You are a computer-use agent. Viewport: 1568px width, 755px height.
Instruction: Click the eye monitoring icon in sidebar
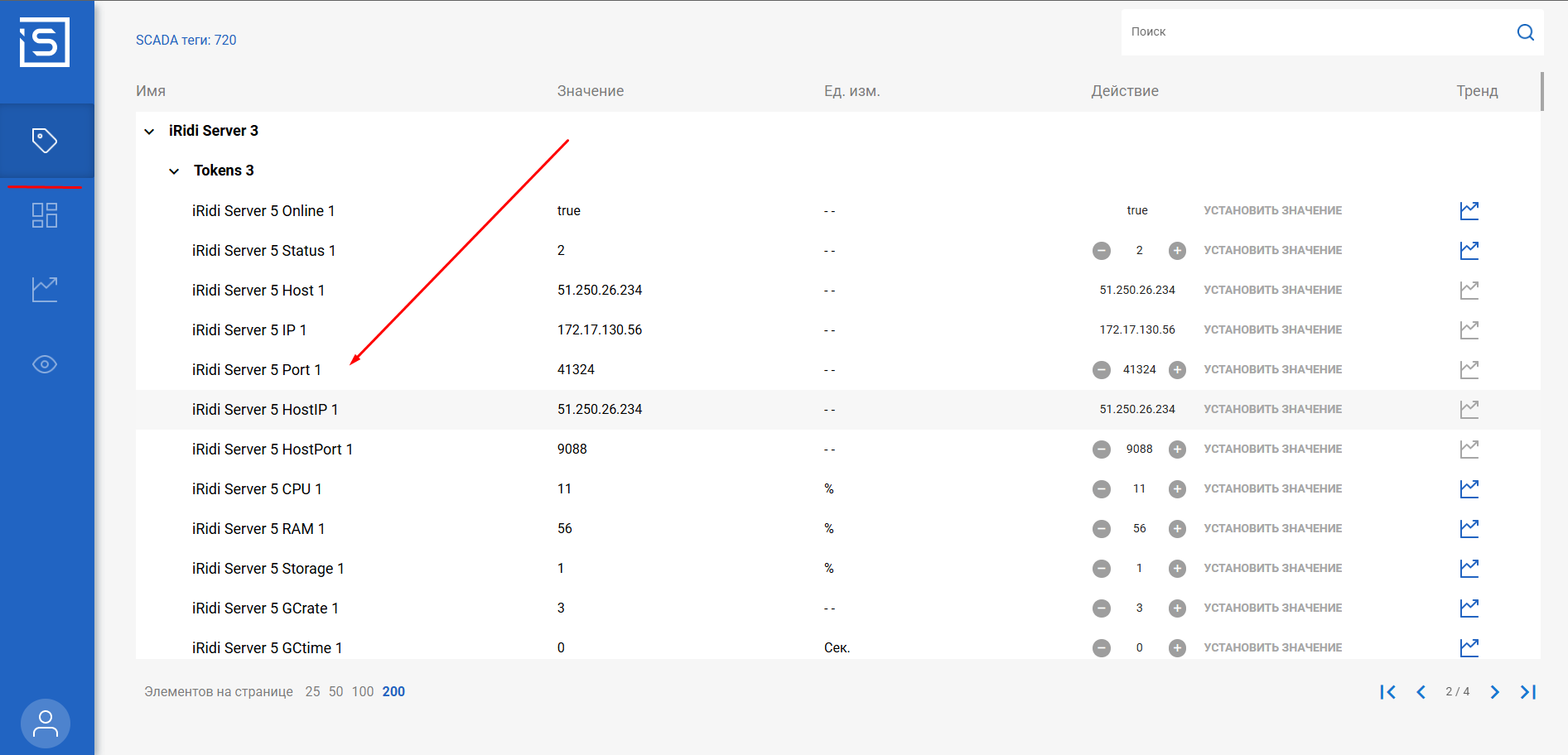click(45, 364)
